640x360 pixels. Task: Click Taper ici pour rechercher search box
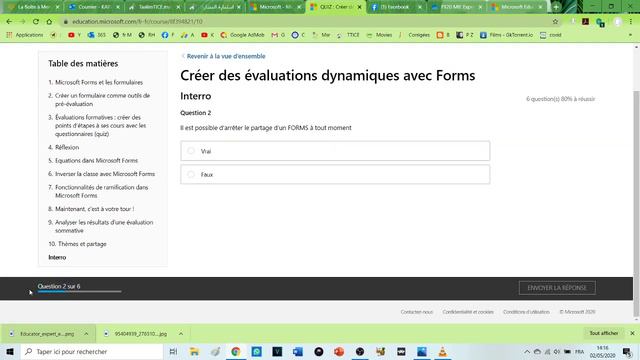pyautogui.click(x=91, y=351)
